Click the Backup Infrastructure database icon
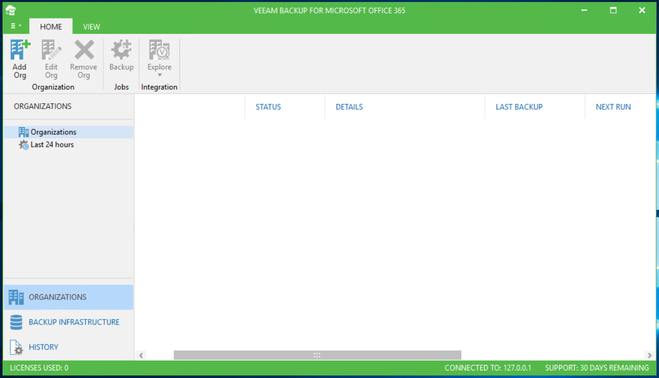Viewport: 659px width, 378px height. tap(16, 322)
